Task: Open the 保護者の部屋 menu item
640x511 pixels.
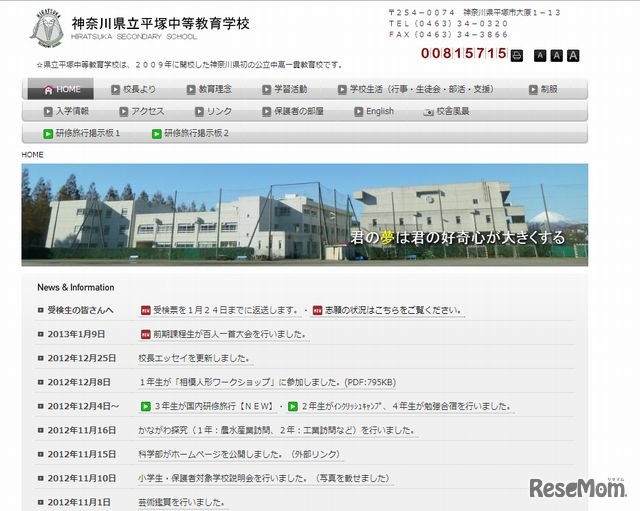Action: [x=293, y=111]
